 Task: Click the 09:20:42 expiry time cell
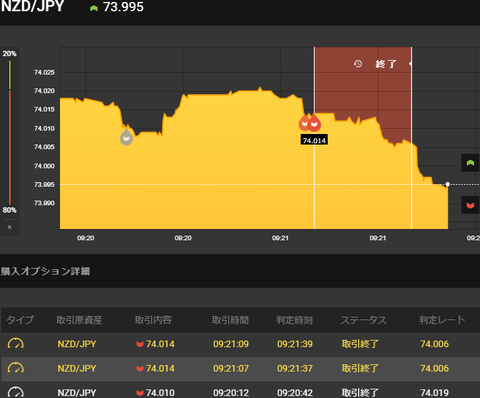pos(295,393)
